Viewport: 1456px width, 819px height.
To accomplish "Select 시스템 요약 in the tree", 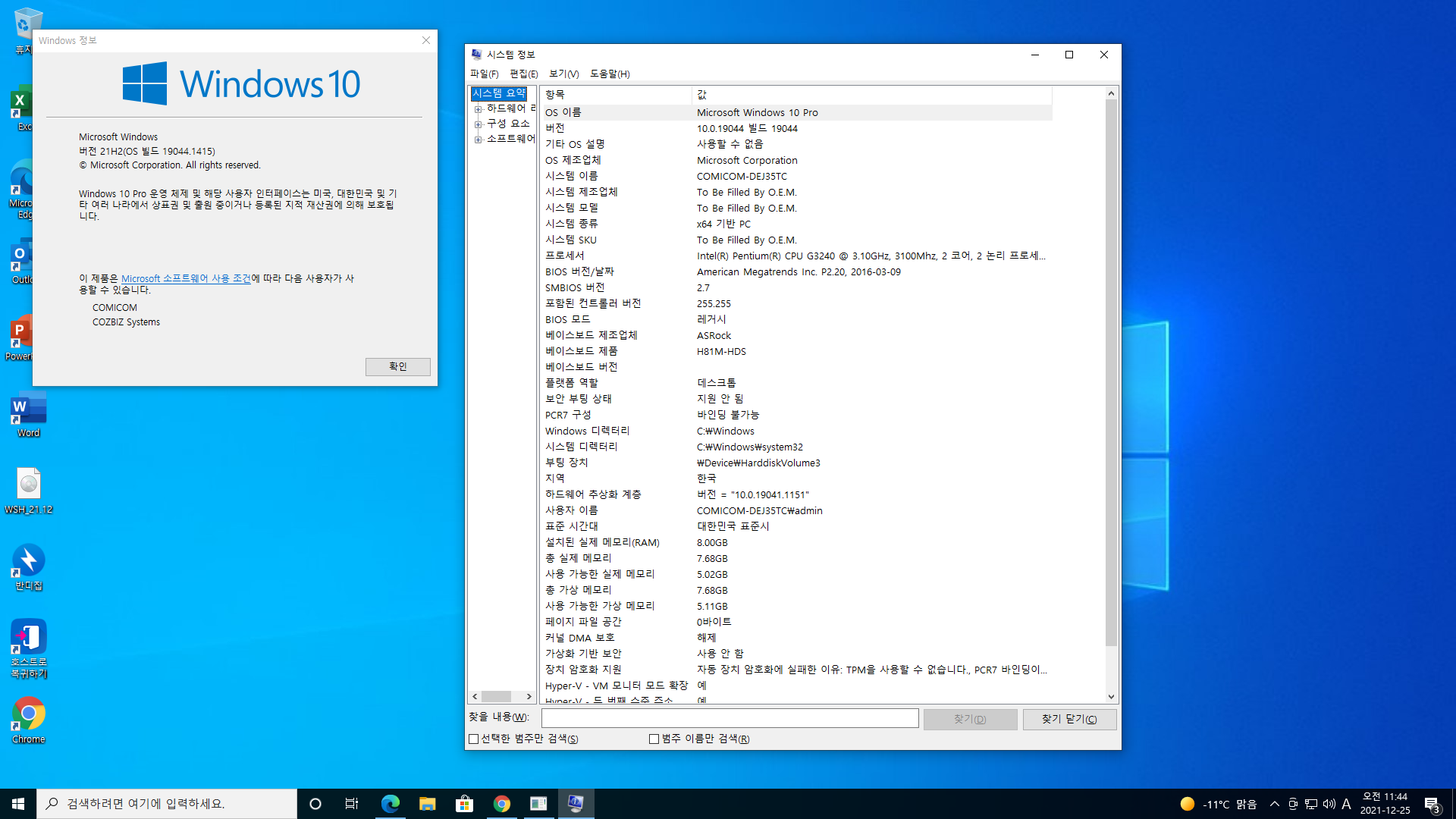I will pos(499,93).
